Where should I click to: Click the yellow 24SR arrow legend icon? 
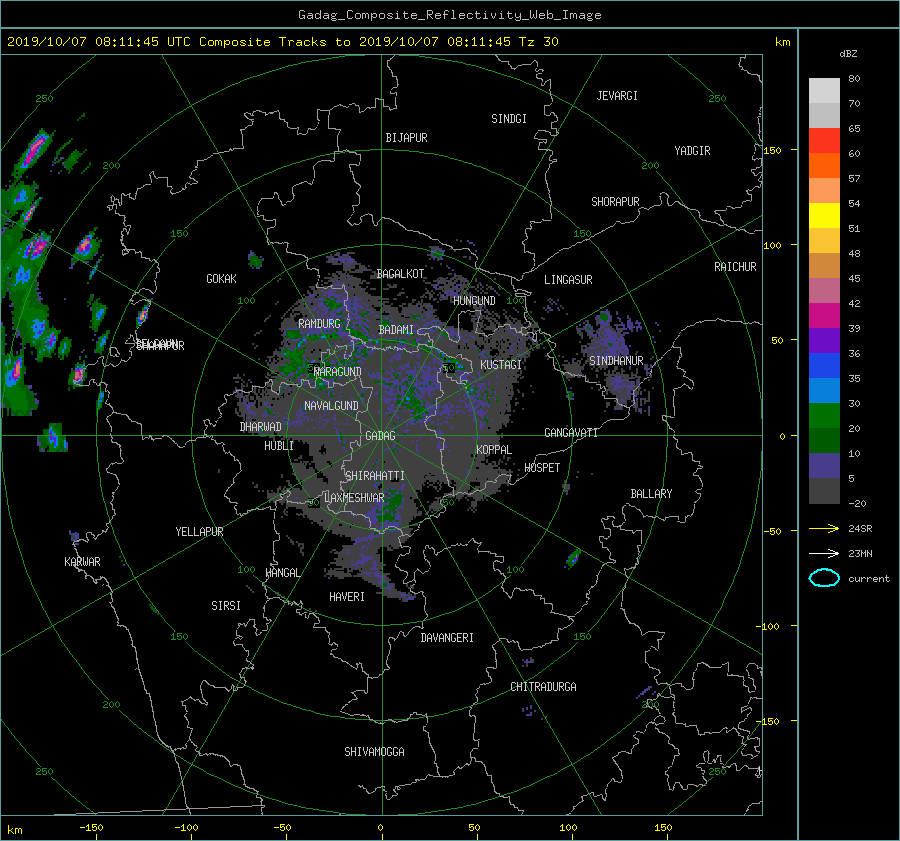click(x=824, y=528)
